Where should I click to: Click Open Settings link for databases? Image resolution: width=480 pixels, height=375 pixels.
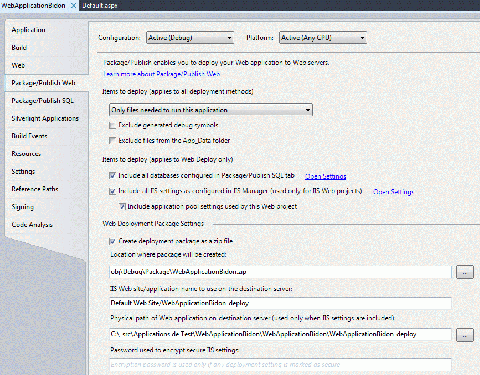[326, 176]
